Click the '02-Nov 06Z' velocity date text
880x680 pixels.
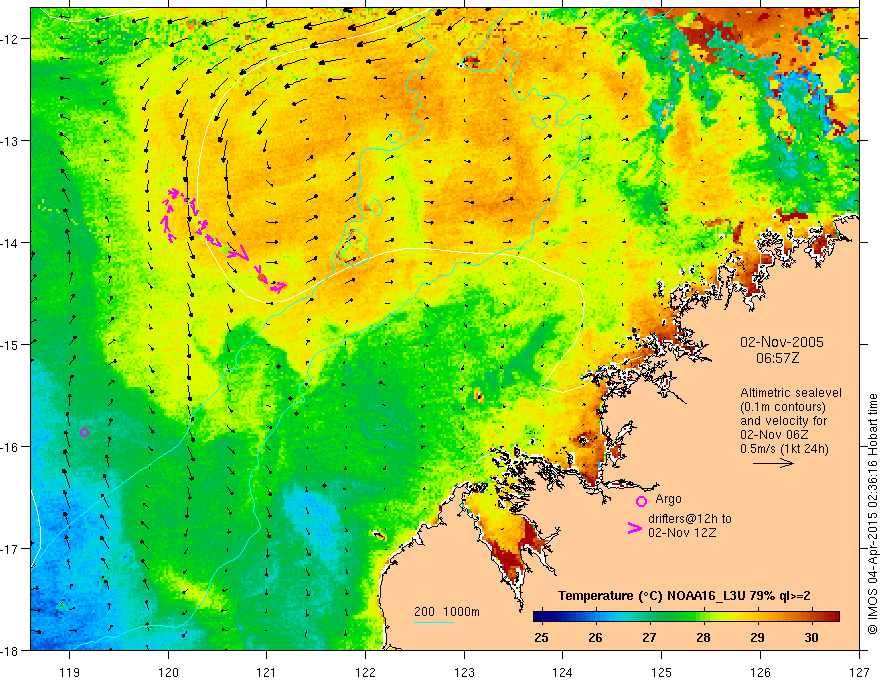pyautogui.click(x=774, y=435)
